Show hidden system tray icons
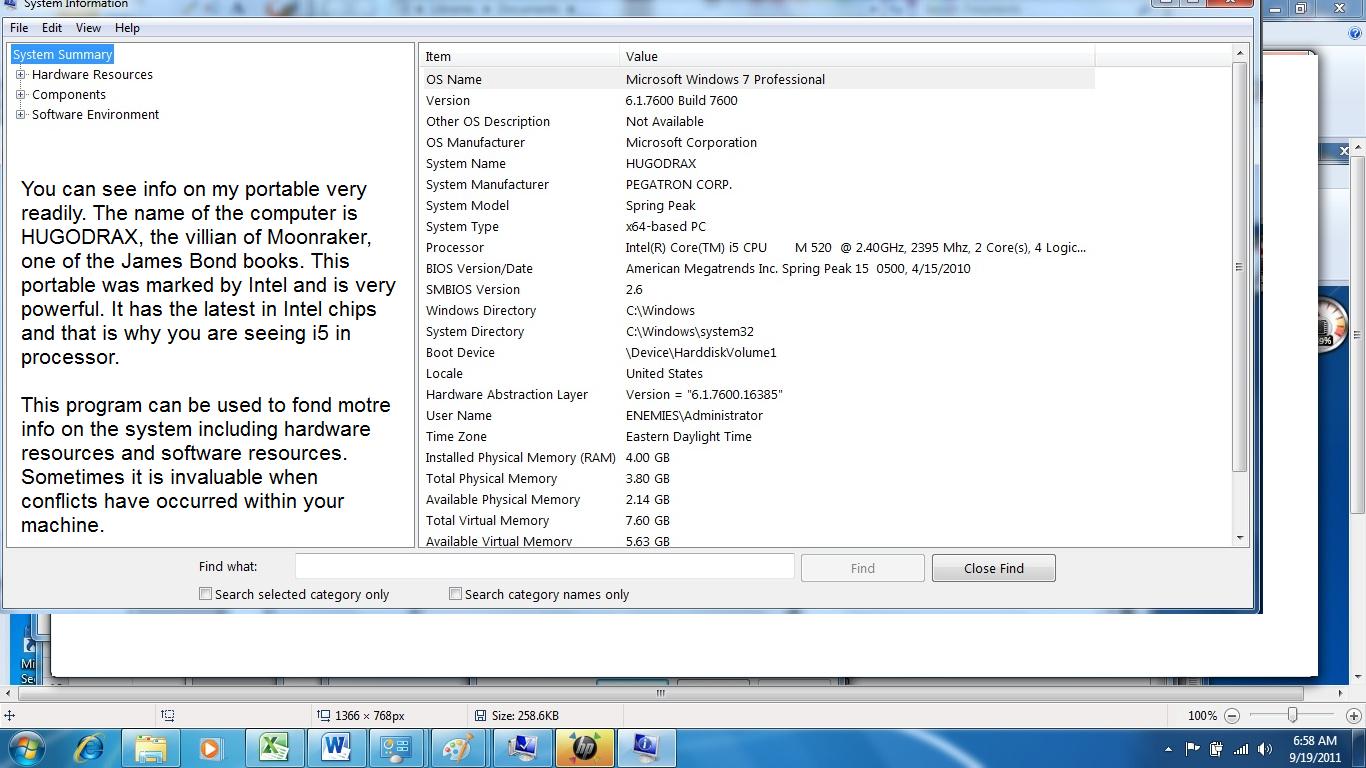Screen dimensions: 1366x768 [1168, 749]
